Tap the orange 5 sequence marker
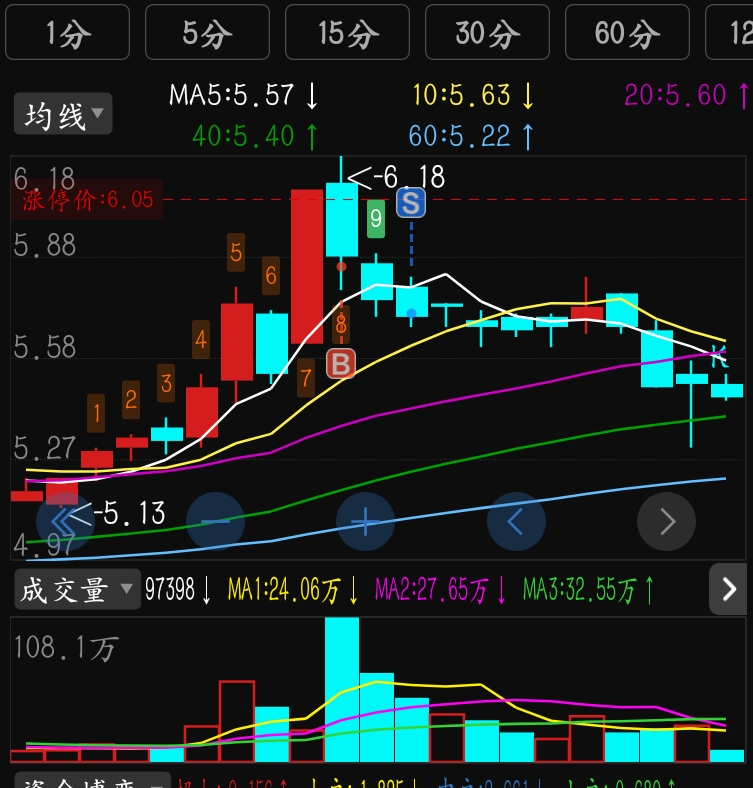 [x=236, y=252]
